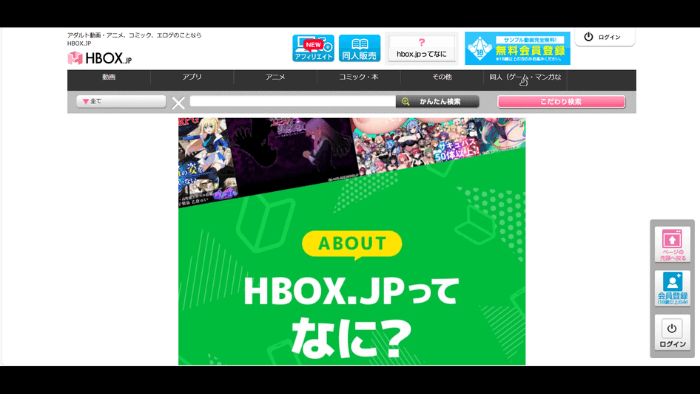The width and height of the screenshot is (700, 394).
Task: Open the アニメ menu
Action: pyautogui.click(x=275, y=77)
